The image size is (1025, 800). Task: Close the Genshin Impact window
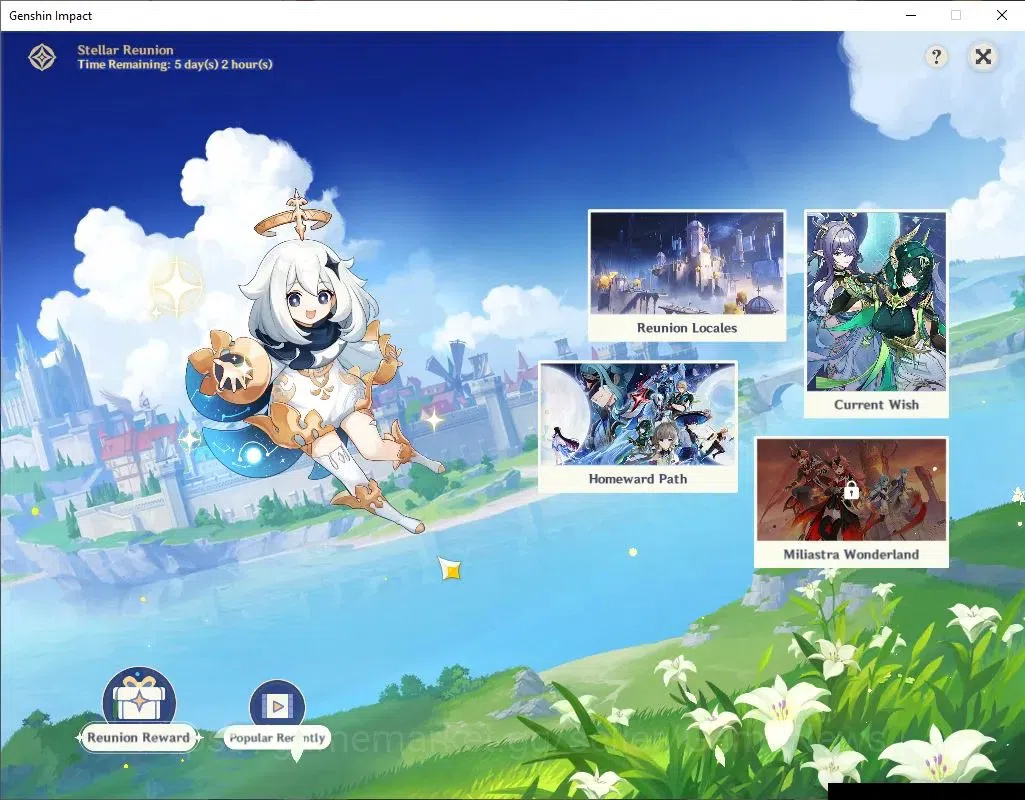point(1001,15)
